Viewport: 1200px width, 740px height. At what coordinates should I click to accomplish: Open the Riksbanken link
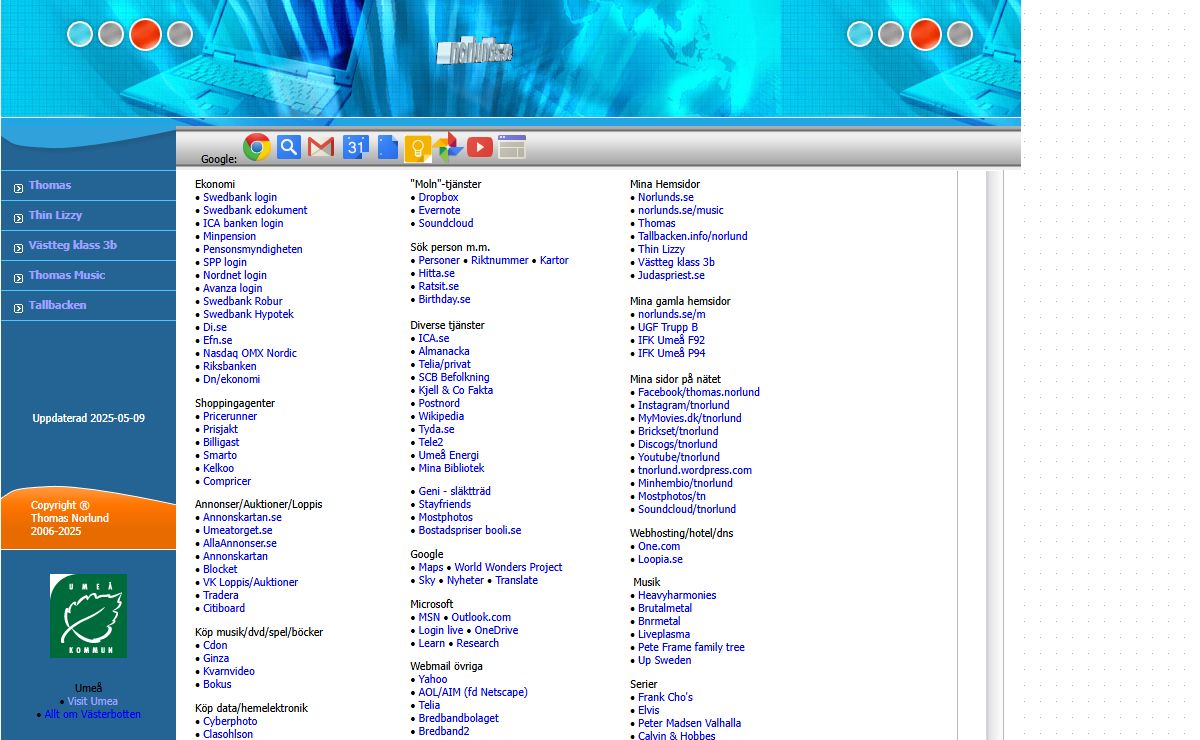tap(230, 367)
